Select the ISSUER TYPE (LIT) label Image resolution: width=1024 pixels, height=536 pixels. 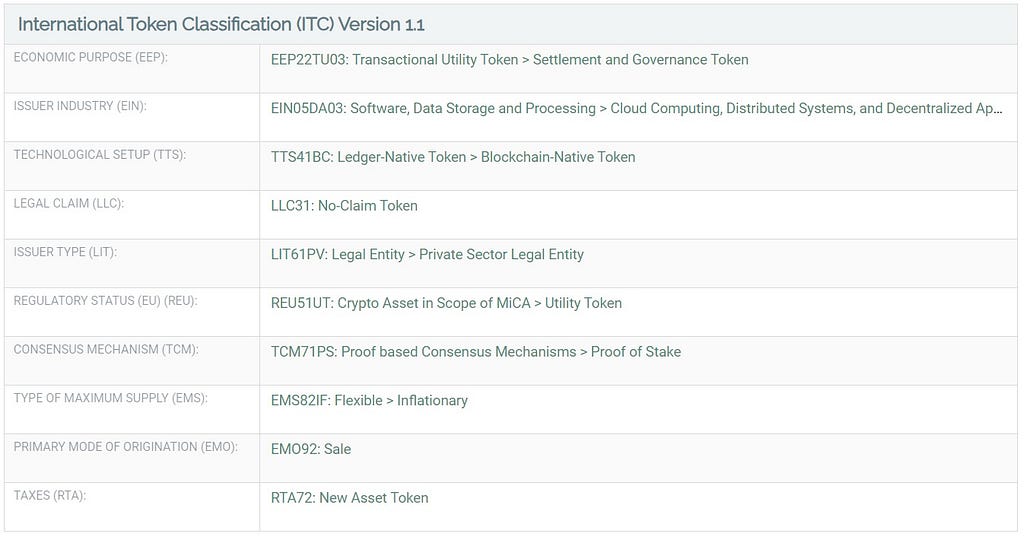65,252
